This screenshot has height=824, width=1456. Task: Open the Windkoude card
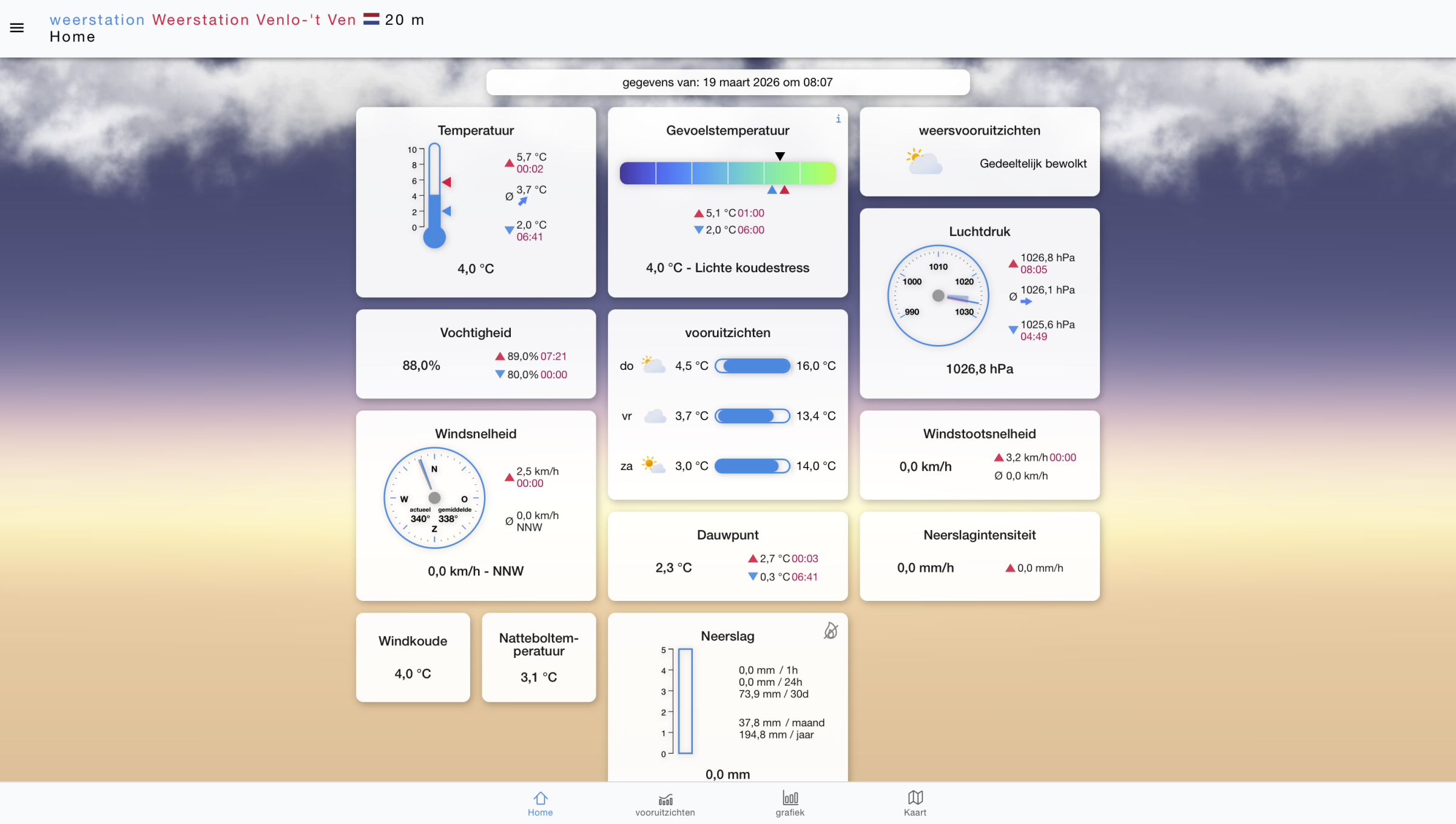click(413, 657)
